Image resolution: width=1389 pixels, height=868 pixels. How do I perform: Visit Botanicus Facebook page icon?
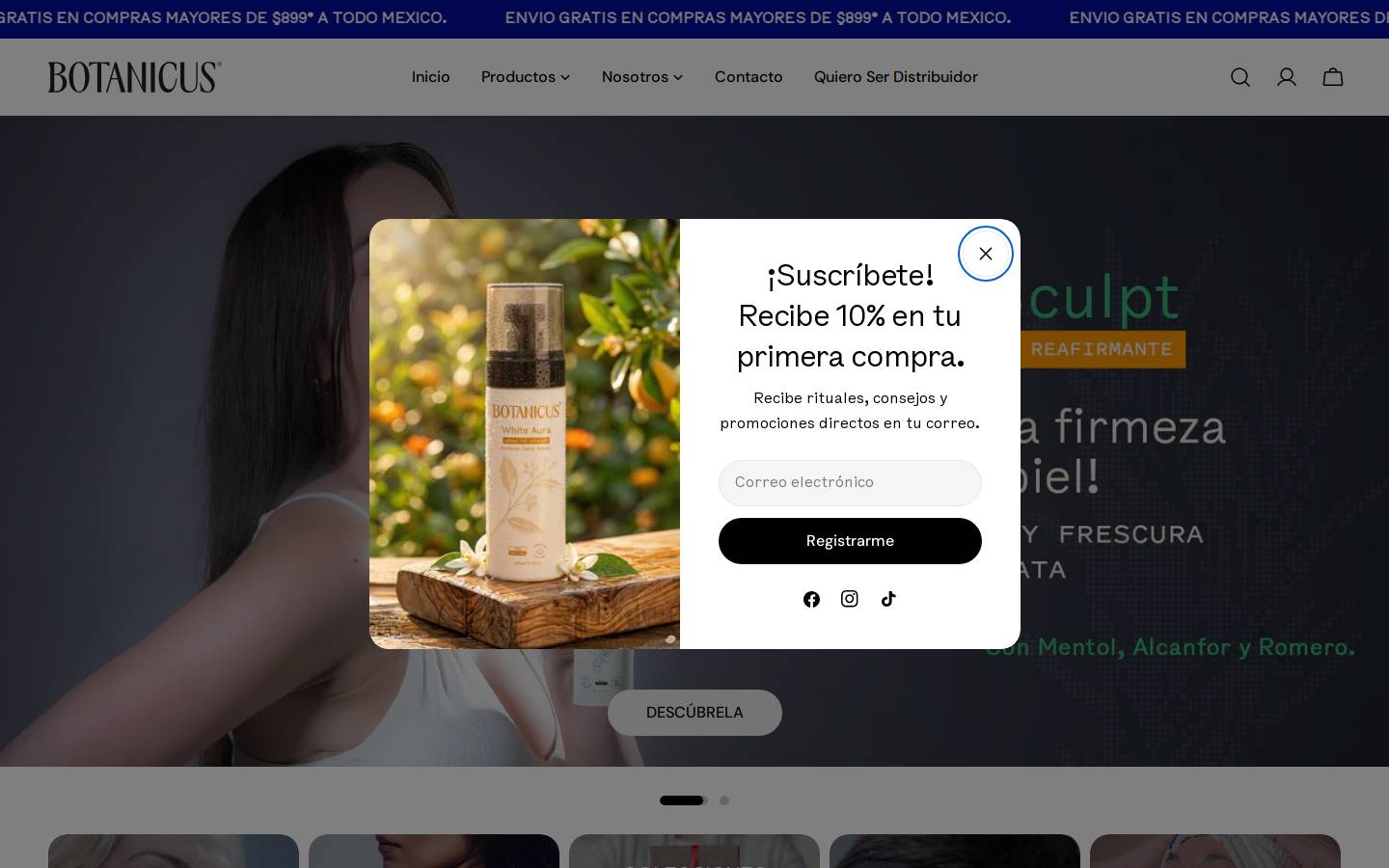(x=811, y=599)
